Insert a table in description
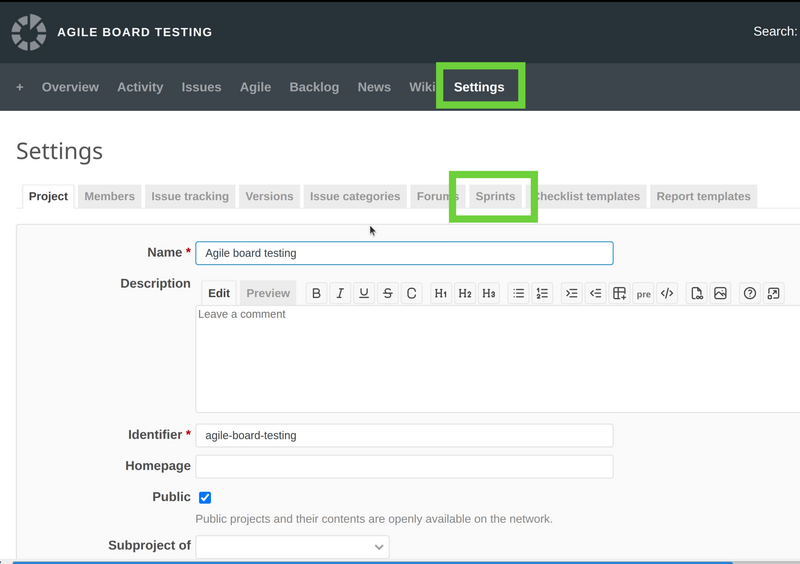Image resolution: width=800 pixels, height=564 pixels. (620, 293)
